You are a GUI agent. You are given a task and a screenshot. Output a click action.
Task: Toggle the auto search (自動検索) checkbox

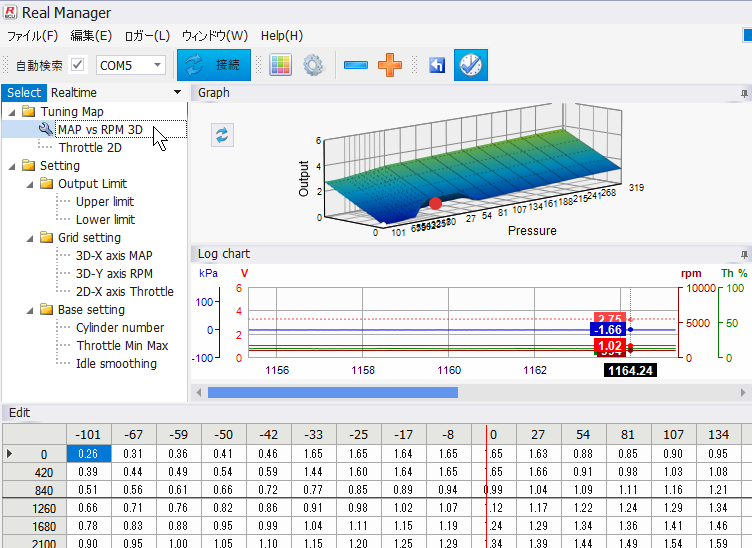pyautogui.click(x=78, y=65)
